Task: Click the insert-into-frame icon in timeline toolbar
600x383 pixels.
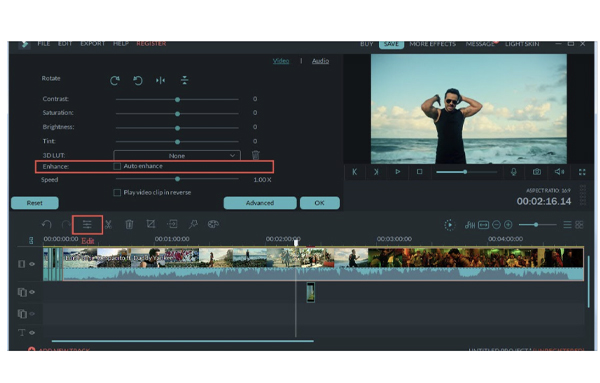Action: [172, 224]
